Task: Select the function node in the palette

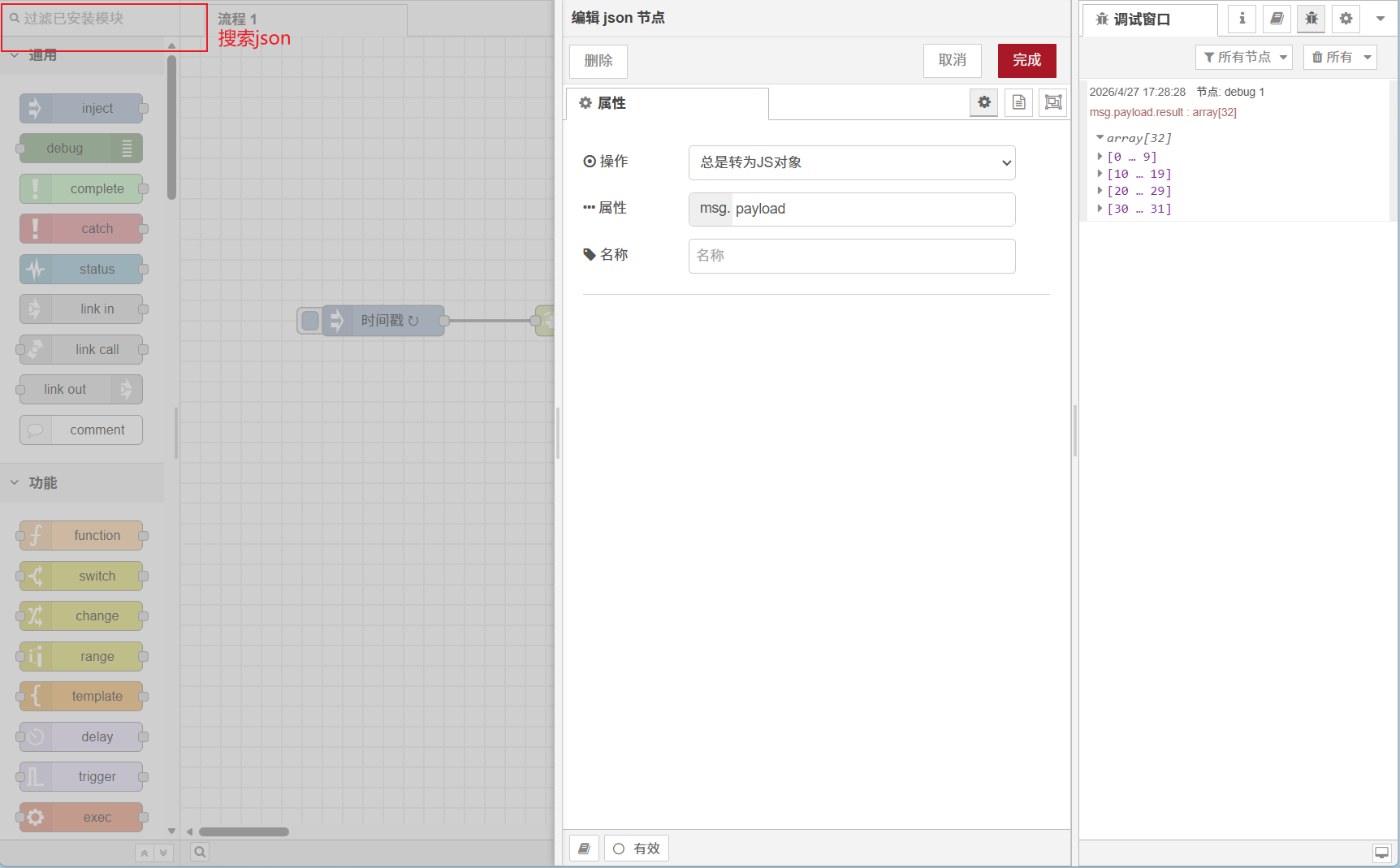Action: 81,536
